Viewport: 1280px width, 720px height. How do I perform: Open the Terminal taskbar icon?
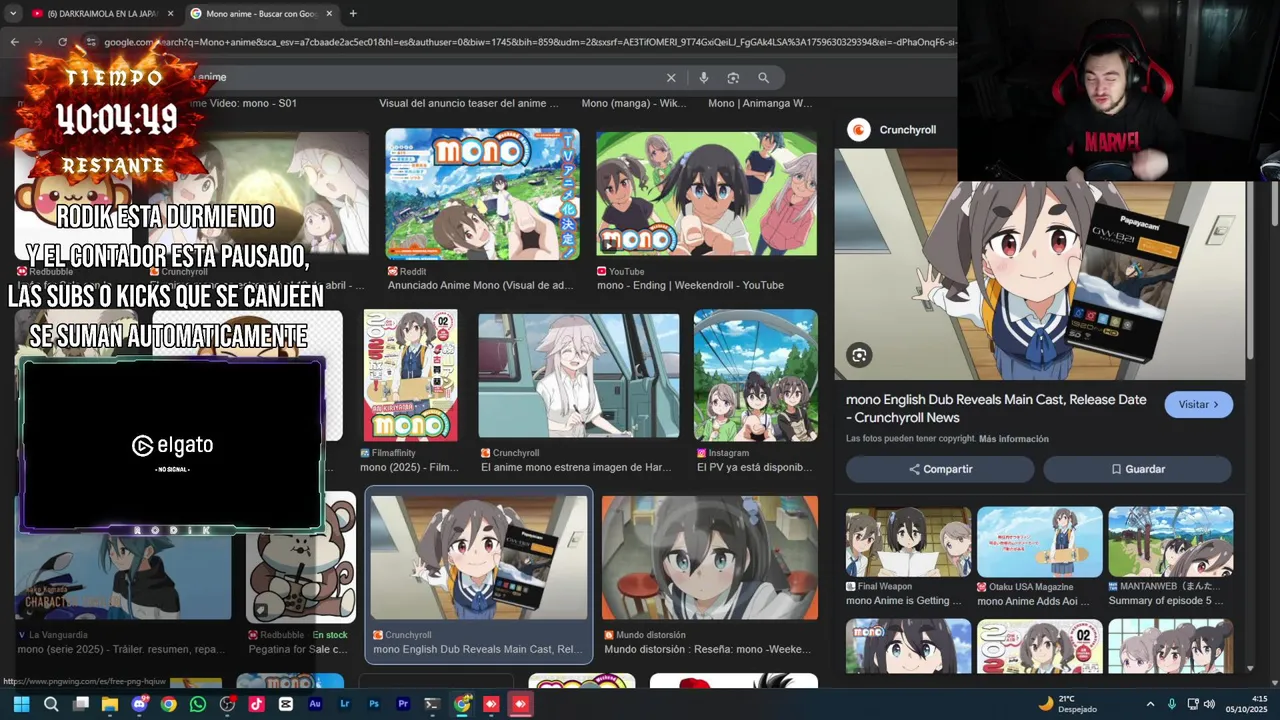432,704
